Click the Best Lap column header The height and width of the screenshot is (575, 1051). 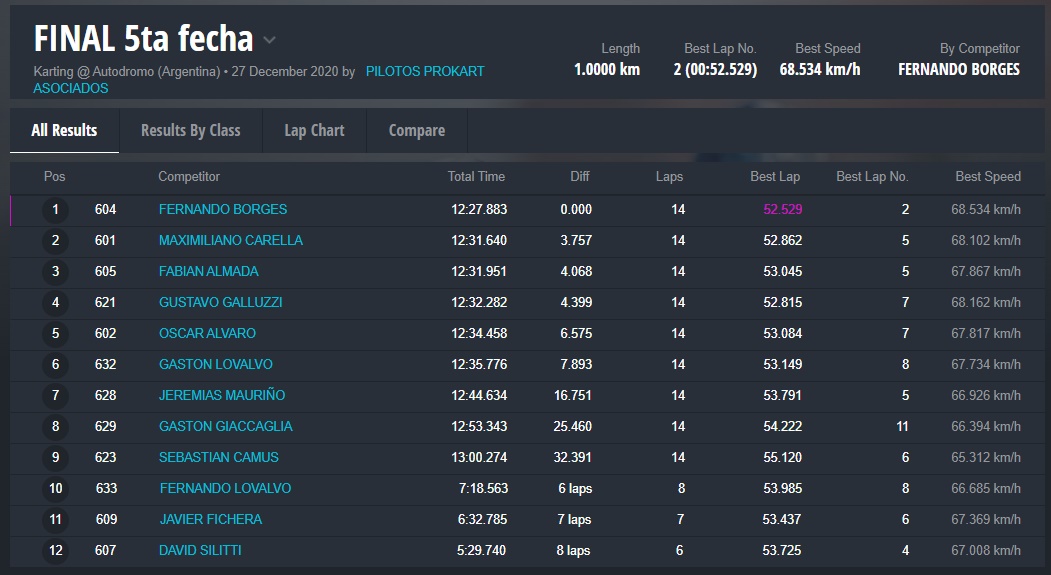tap(775, 177)
